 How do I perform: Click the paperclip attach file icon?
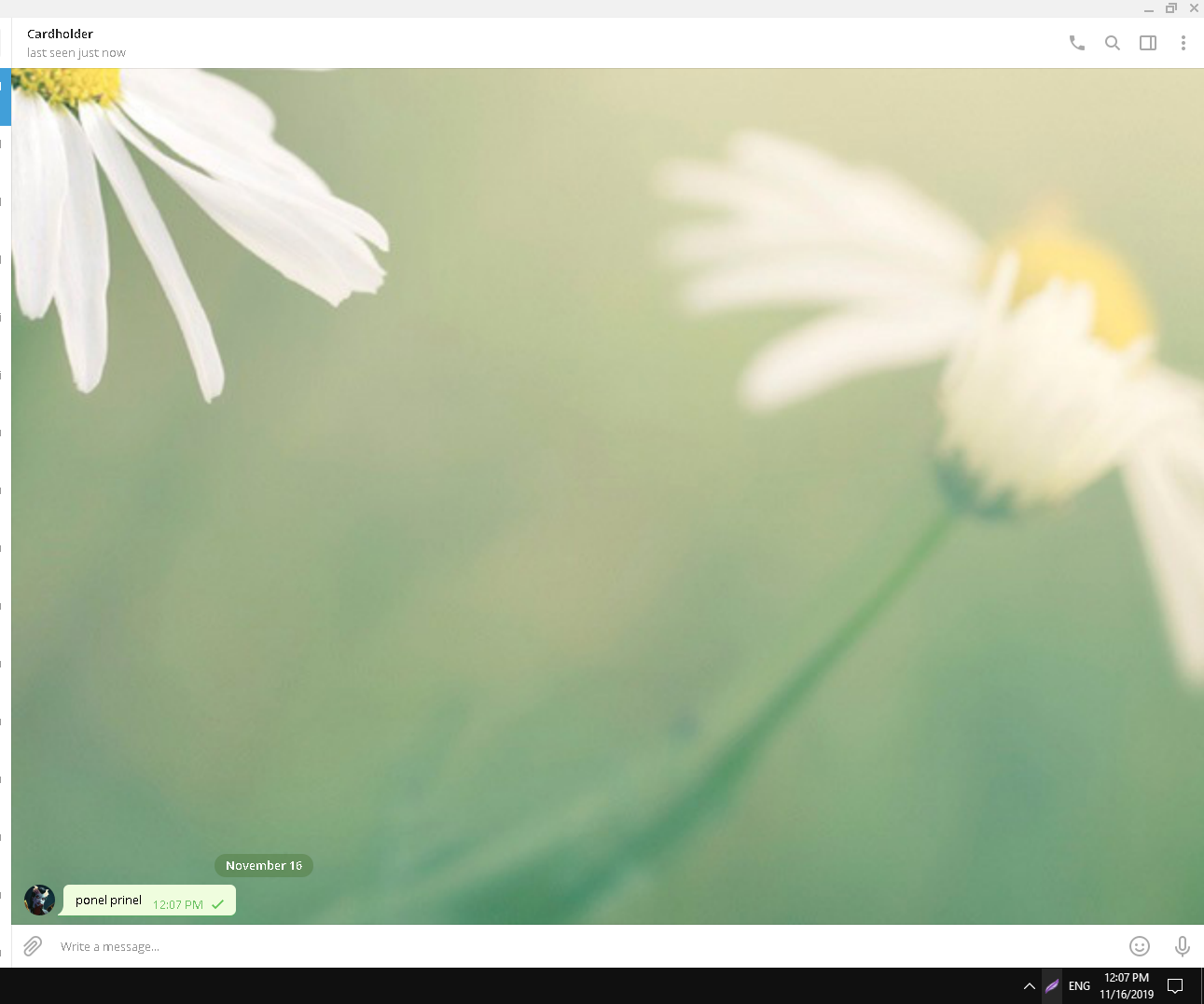tap(33, 946)
